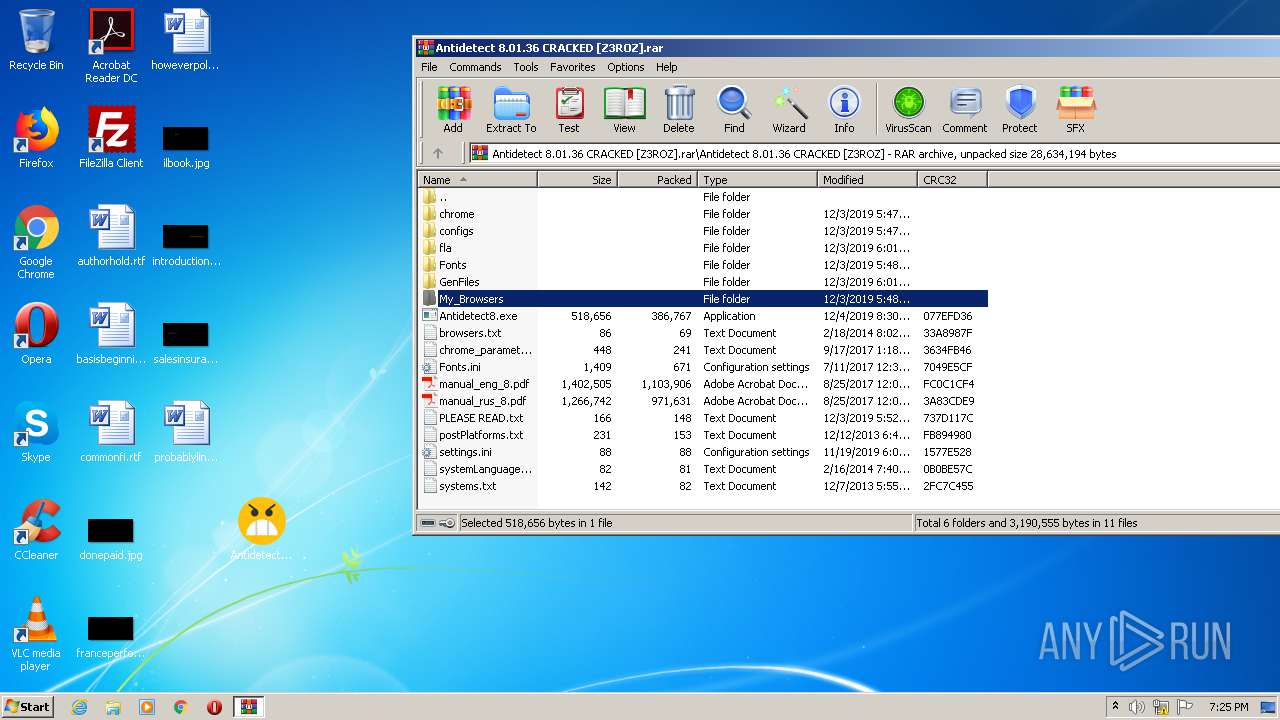This screenshot has width=1280, height=720.
Task: Select the Fonts folder
Action: tap(702, 265)
